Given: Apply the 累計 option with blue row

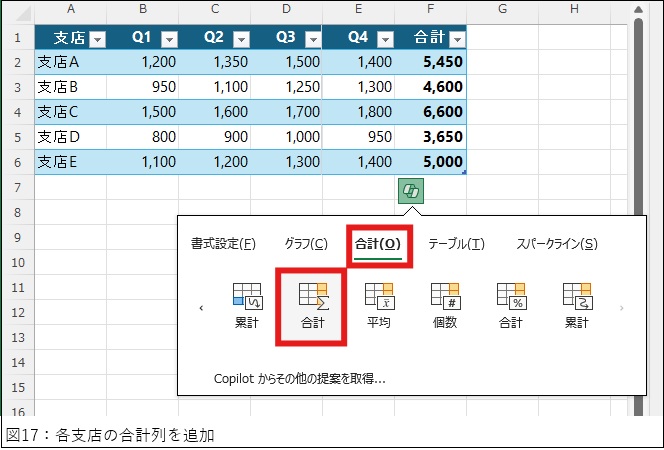Looking at the screenshot, I should tap(246, 305).
